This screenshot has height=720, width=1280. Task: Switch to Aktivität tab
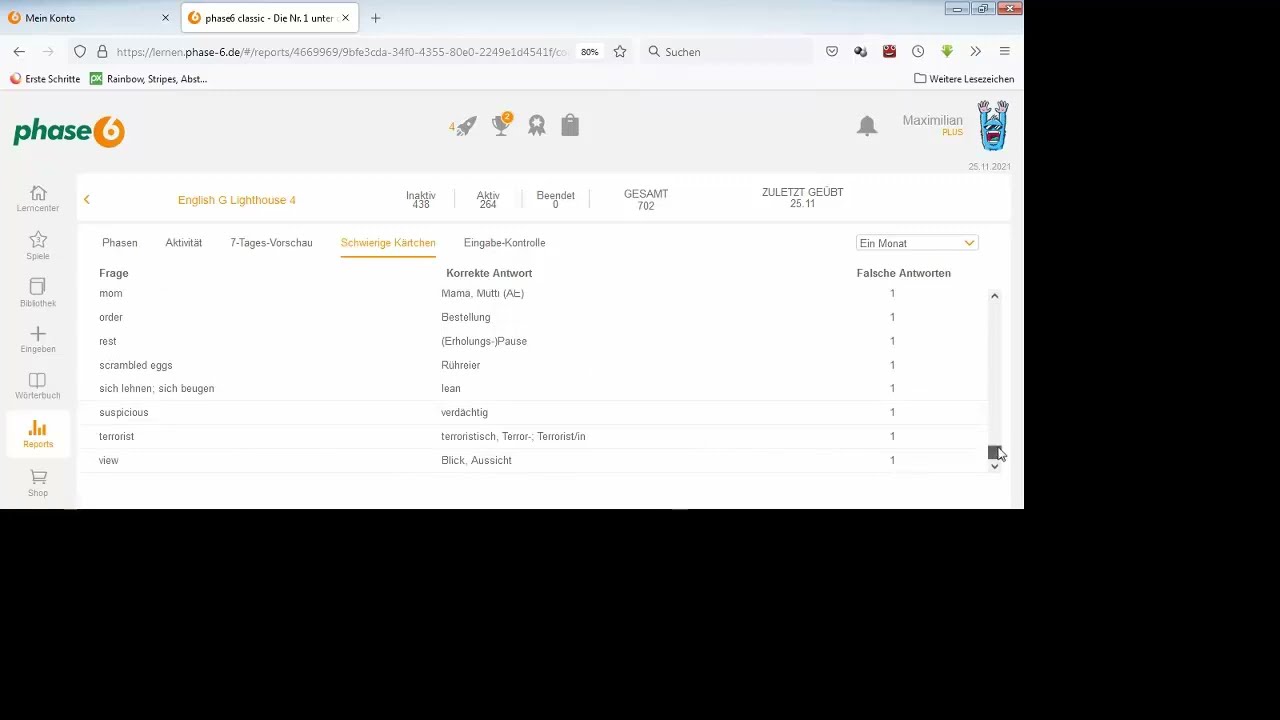coord(184,243)
